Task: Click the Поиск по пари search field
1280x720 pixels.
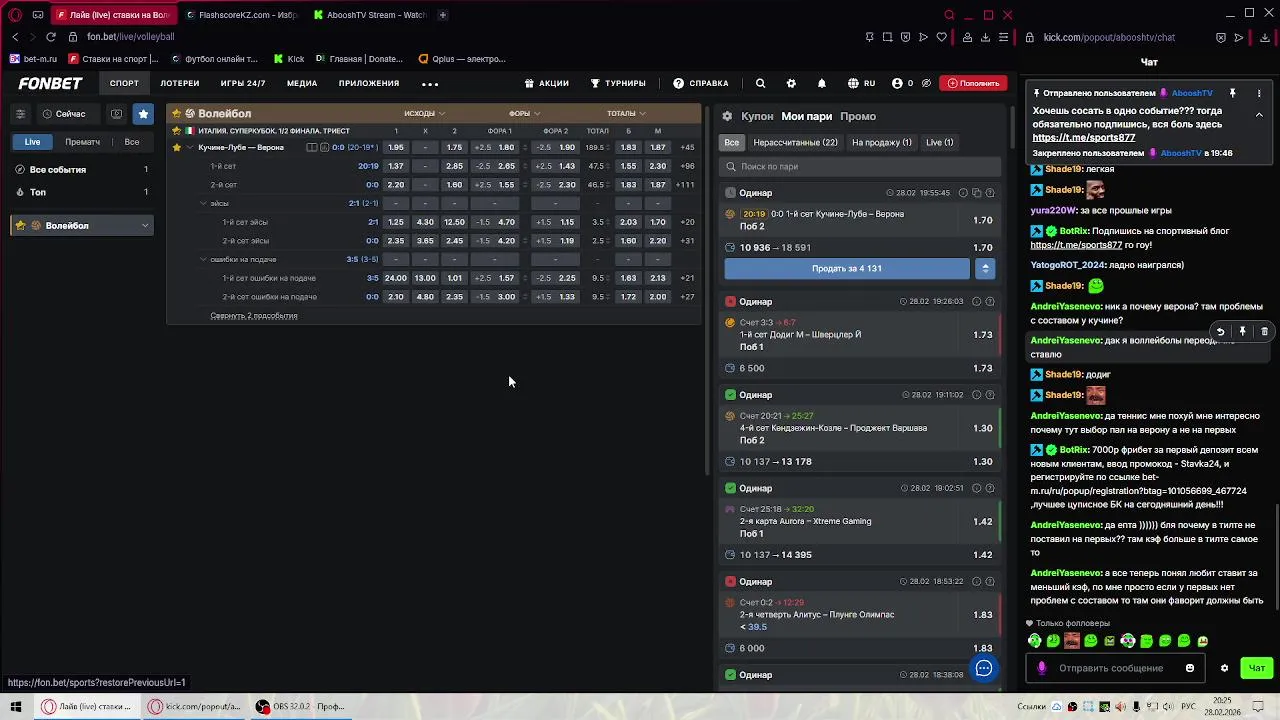Action: [x=861, y=167]
